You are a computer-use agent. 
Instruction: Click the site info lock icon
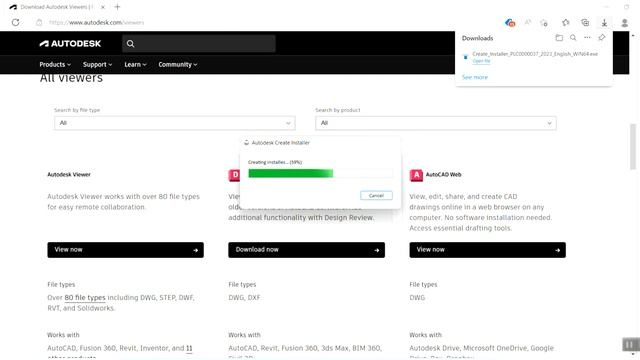pyautogui.click(x=39, y=22)
